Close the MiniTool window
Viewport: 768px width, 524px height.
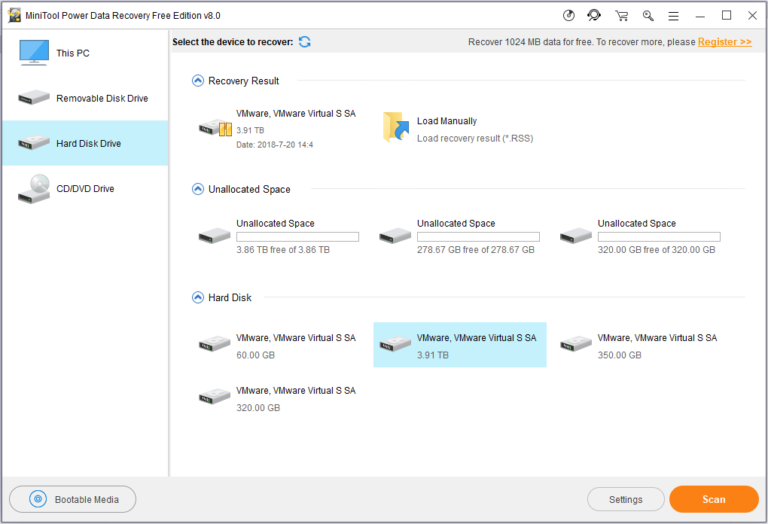tap(753, 16)
